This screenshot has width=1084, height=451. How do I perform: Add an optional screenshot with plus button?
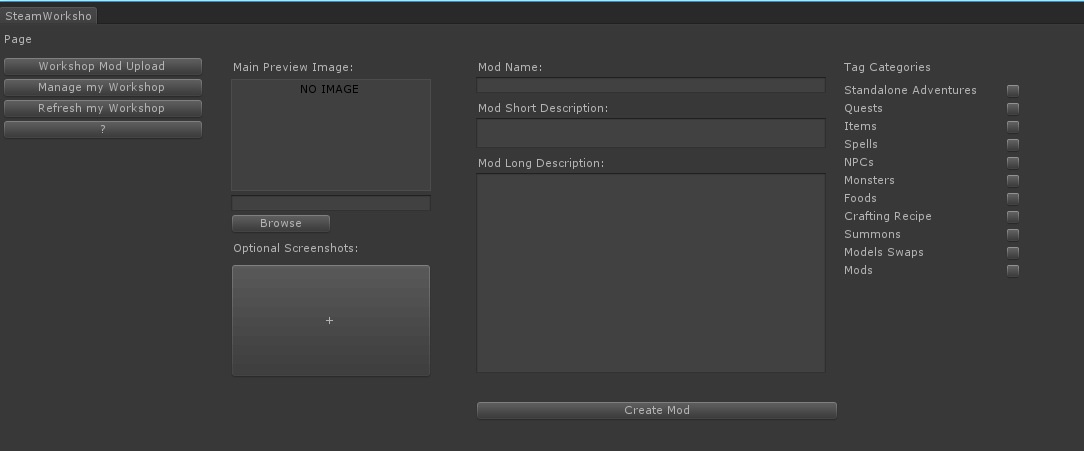[330, 320]
